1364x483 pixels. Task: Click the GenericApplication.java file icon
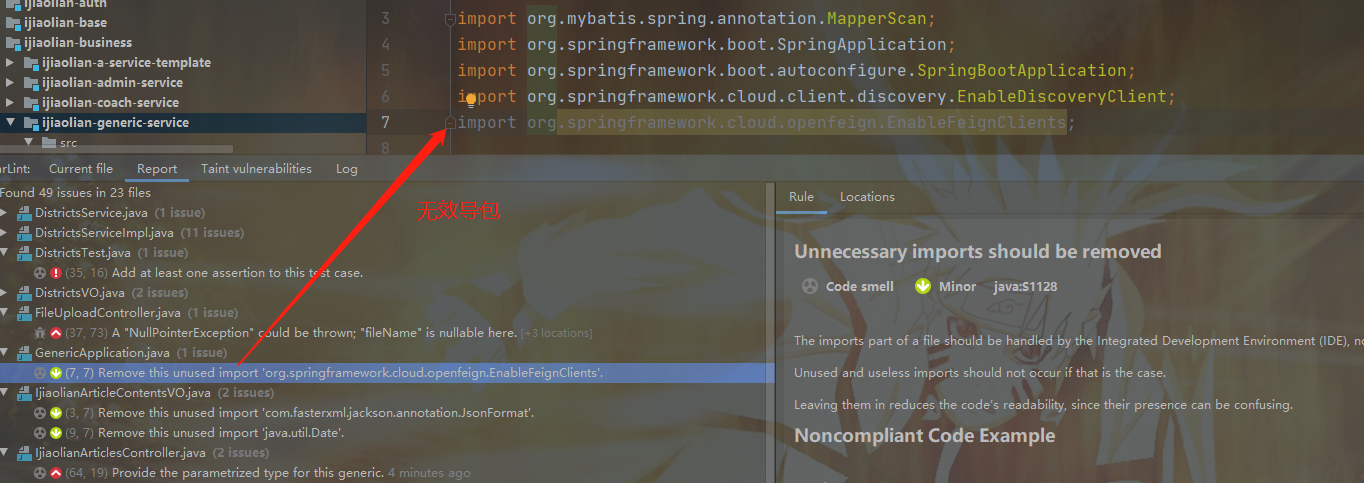(x=24, y=353)
